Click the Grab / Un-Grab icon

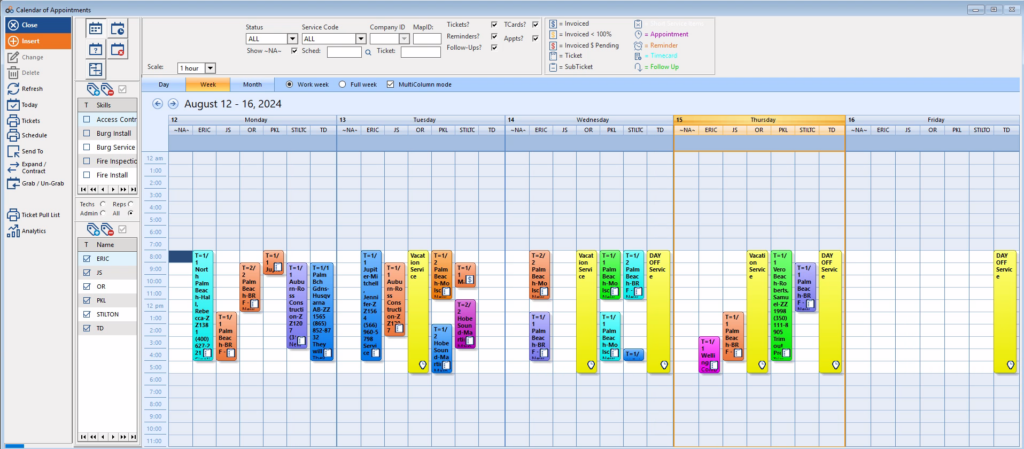[x=14, y=183]
